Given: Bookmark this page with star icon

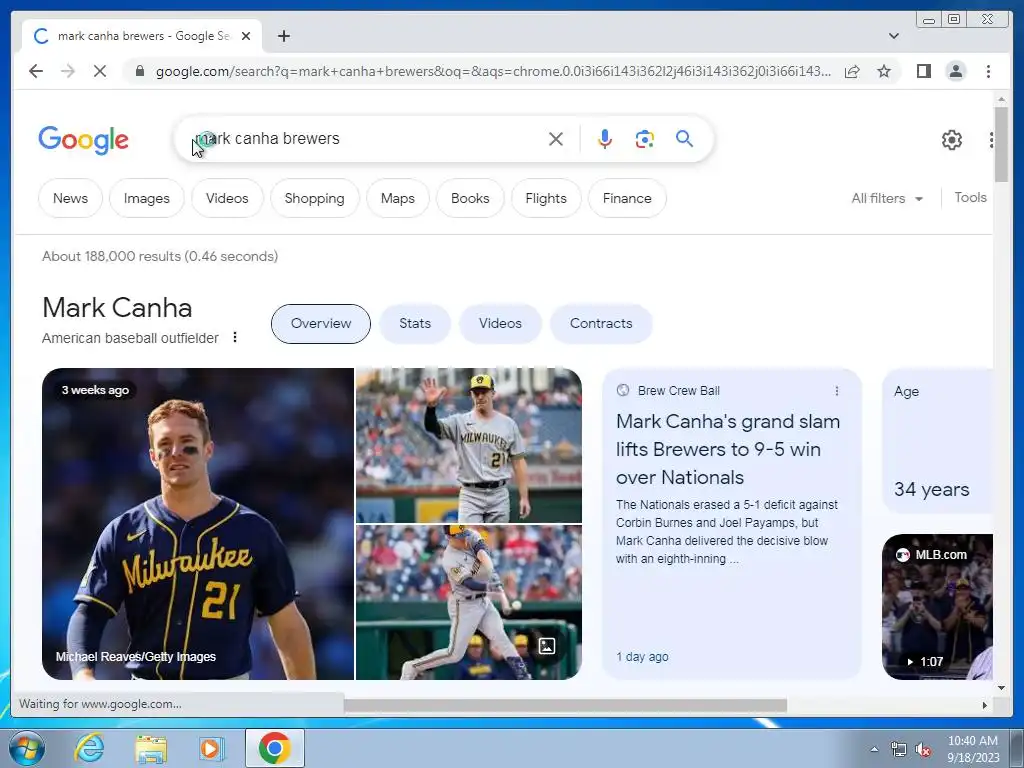Looking at the screenshot, I should [884, 71].
